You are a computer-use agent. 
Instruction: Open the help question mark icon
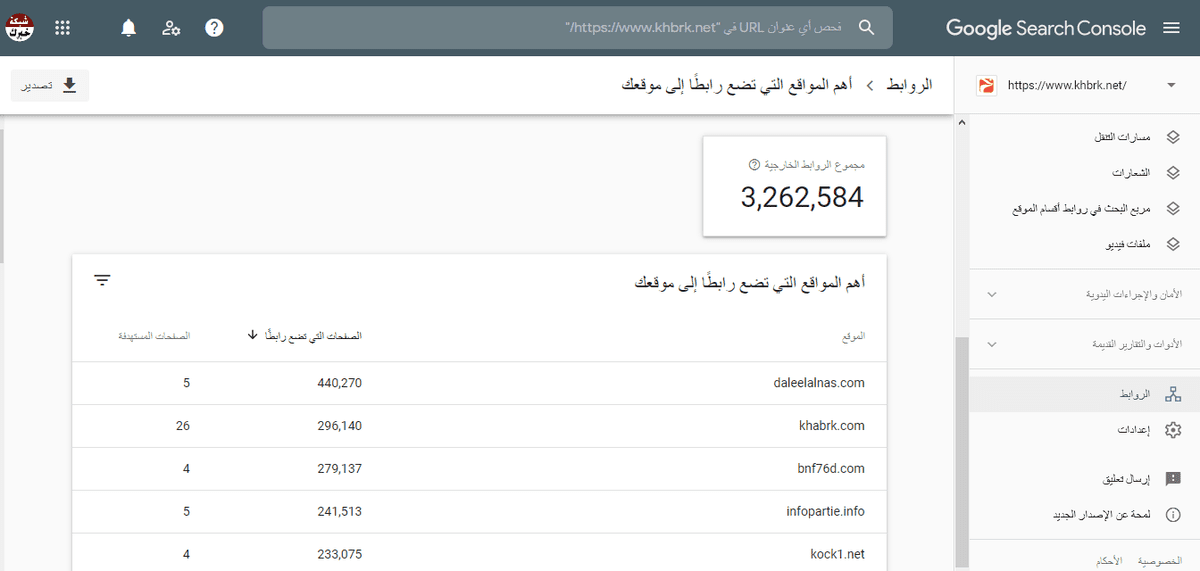214,28
